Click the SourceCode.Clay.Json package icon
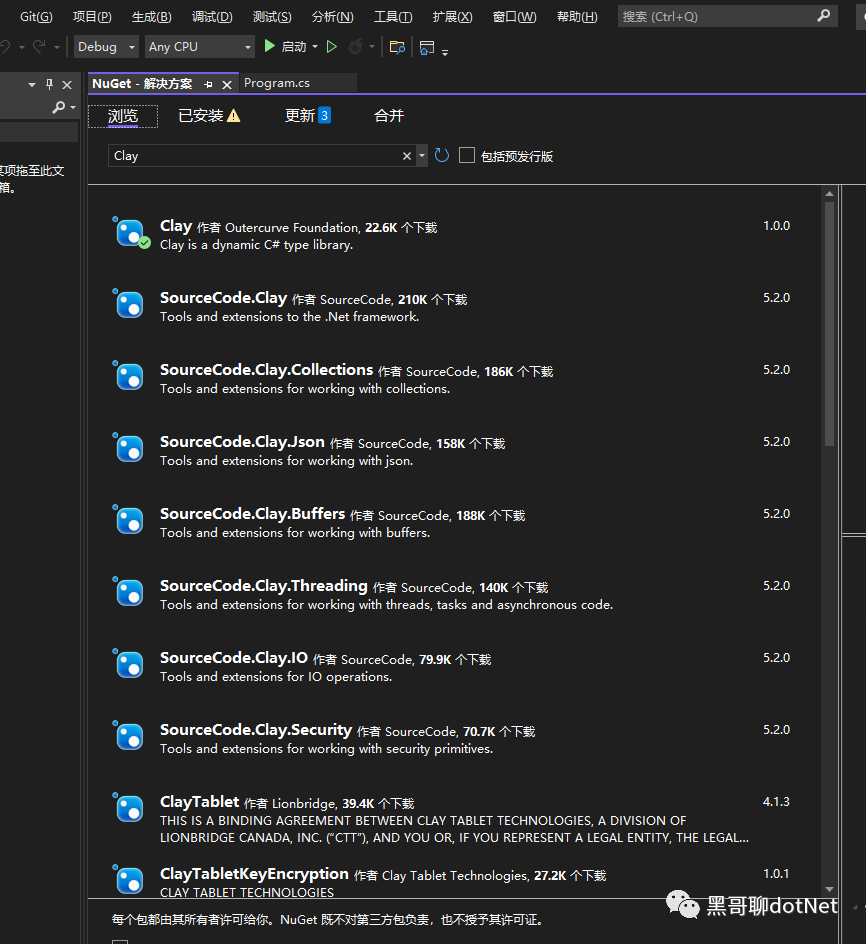This screenshot has width=866, height=944. click(x=128, y=448)
